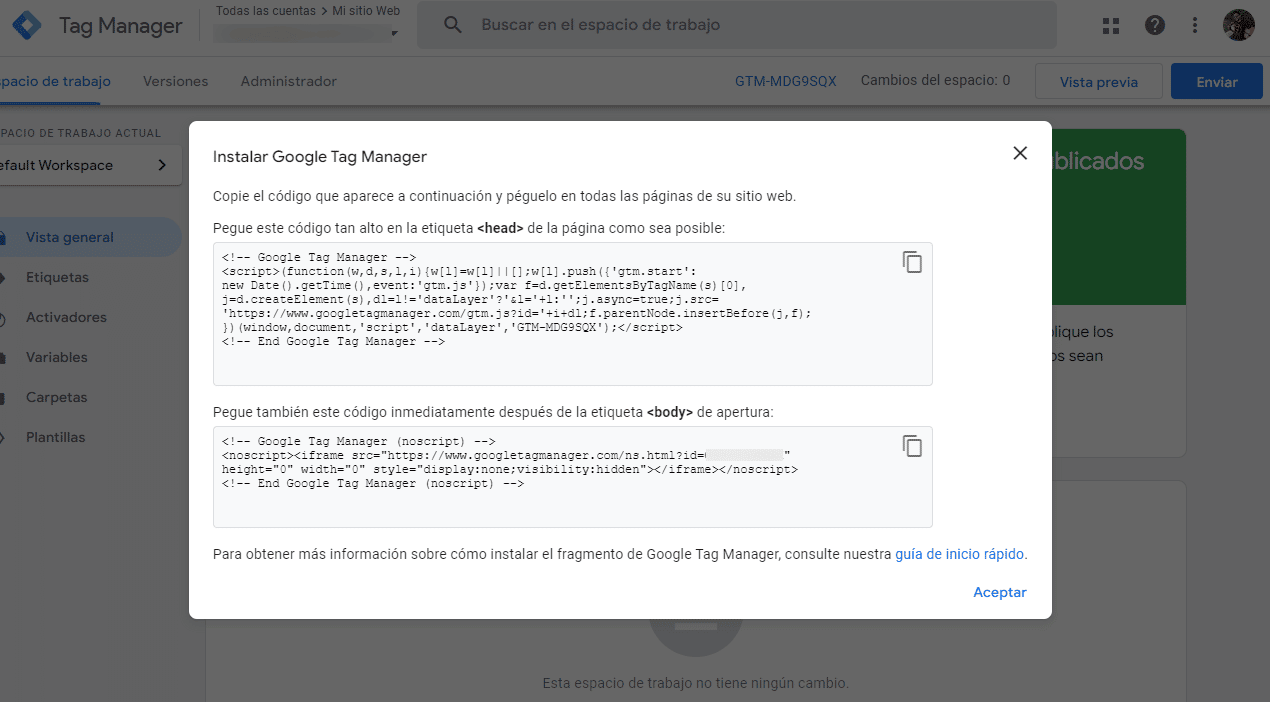1270x702 pixels.
Task: Open the Google apps grid icon
Action: pyautogui.click(x=1110, y=25)
